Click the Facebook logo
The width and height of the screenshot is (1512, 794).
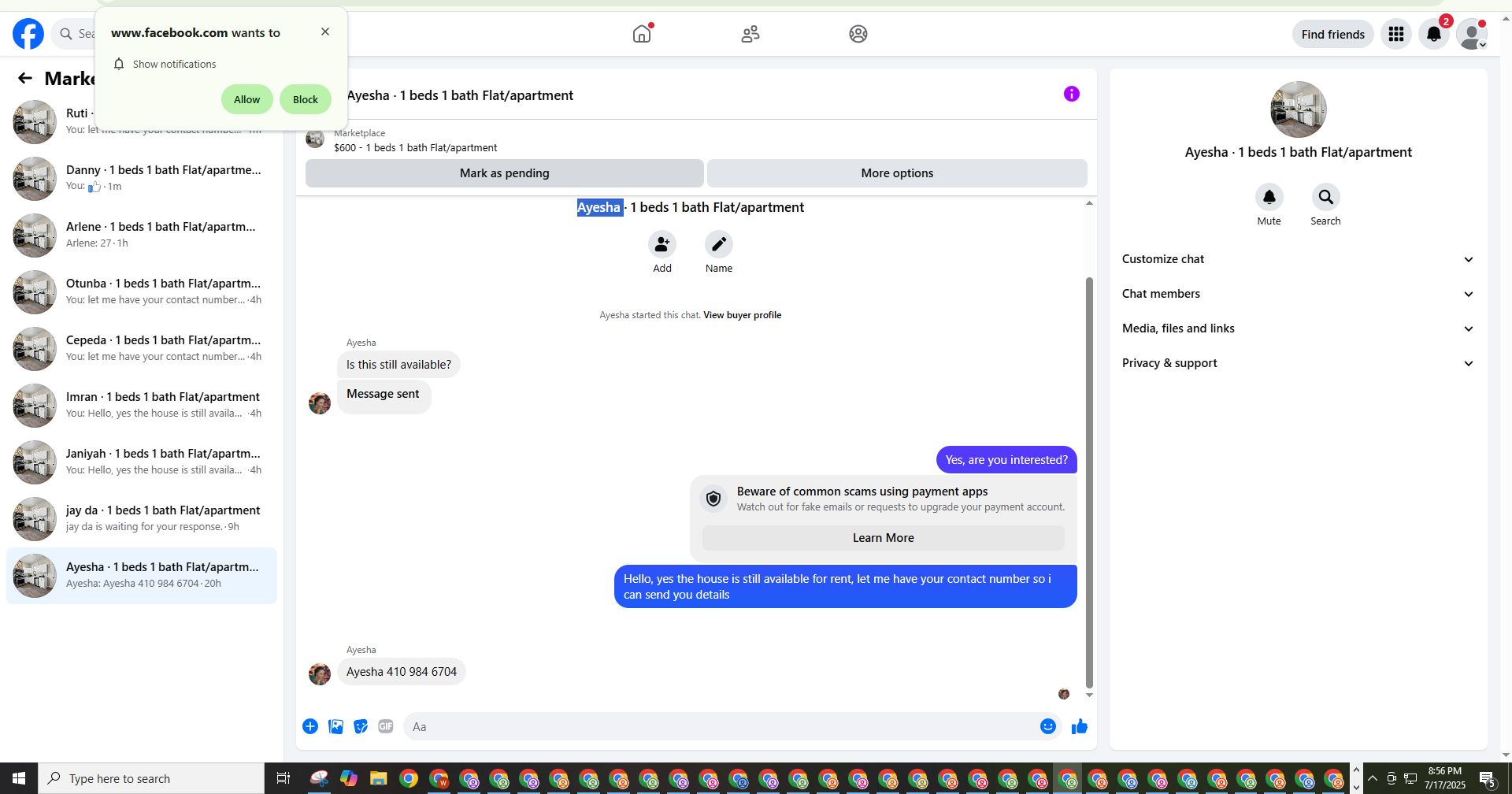[28, 34]
